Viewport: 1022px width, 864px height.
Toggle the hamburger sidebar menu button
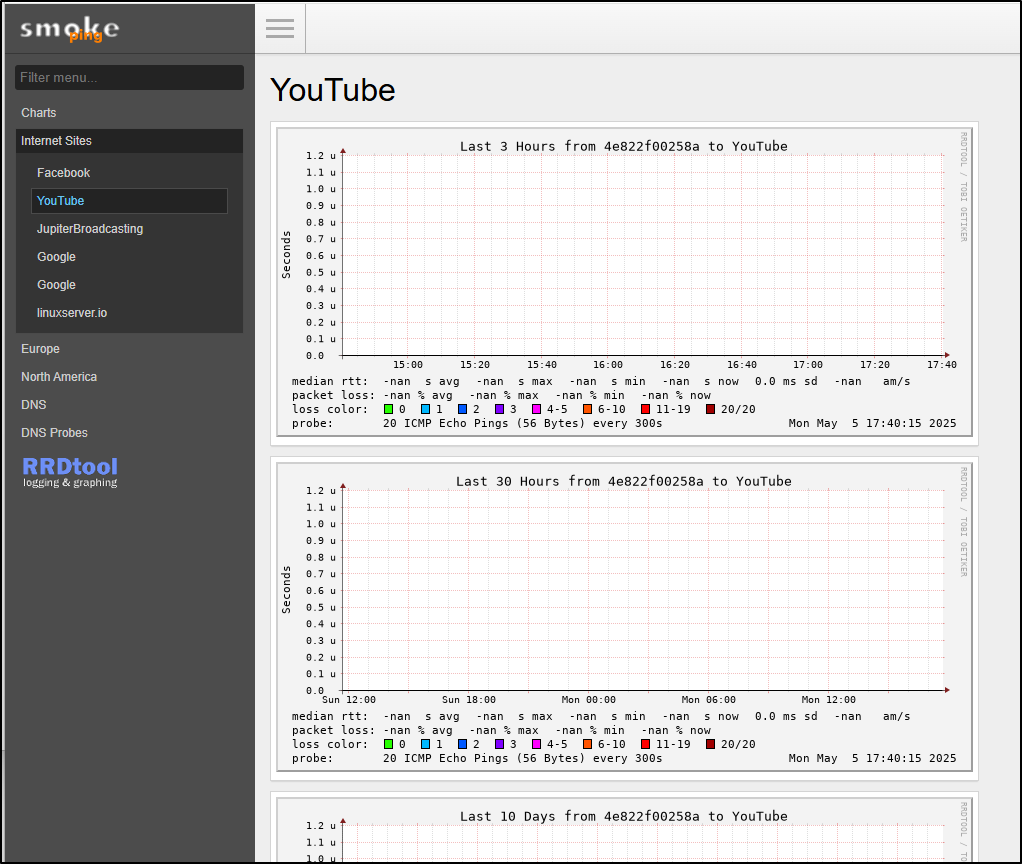tap(280, 29)
